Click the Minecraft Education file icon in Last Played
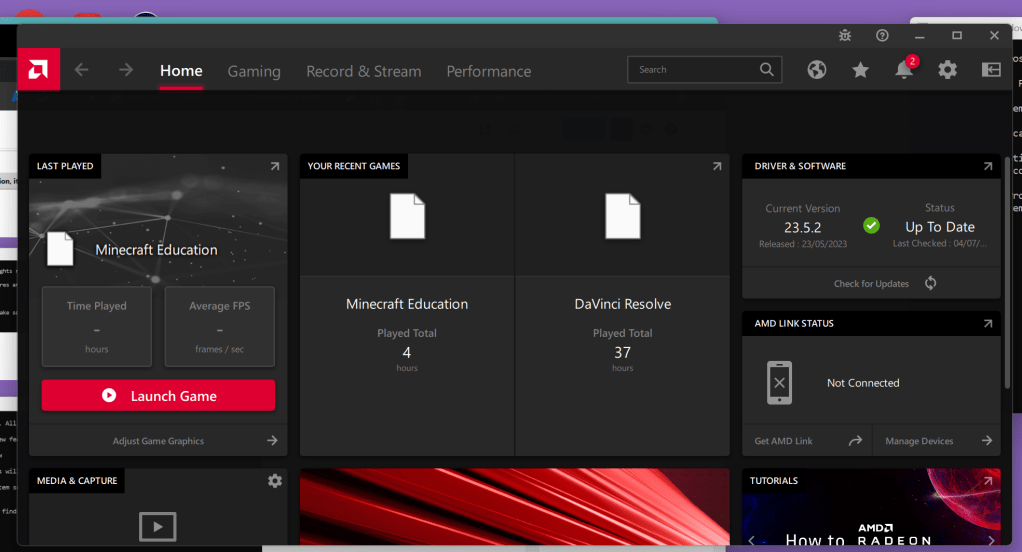This screenshot has height=552, width=1022. [60, 249]
